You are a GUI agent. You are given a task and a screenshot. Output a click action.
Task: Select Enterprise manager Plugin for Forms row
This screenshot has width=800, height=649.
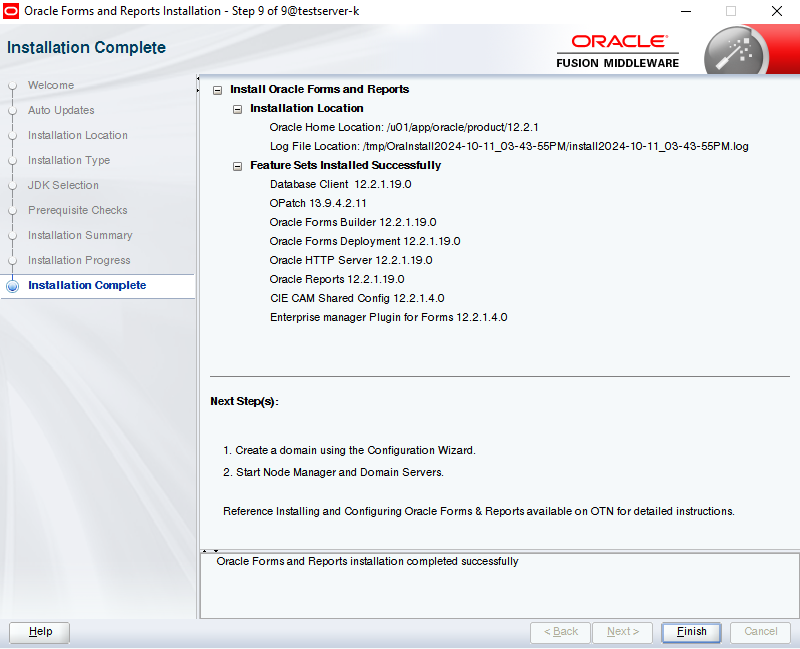[x=388, y=317]
